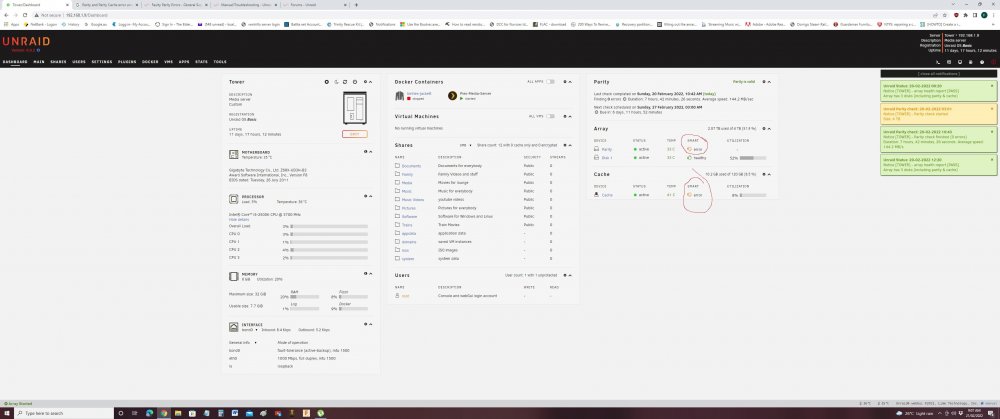This screenshot has width=1000, height=419.
Task: Click close all notifications button
Action: click(x=937, y=74)
